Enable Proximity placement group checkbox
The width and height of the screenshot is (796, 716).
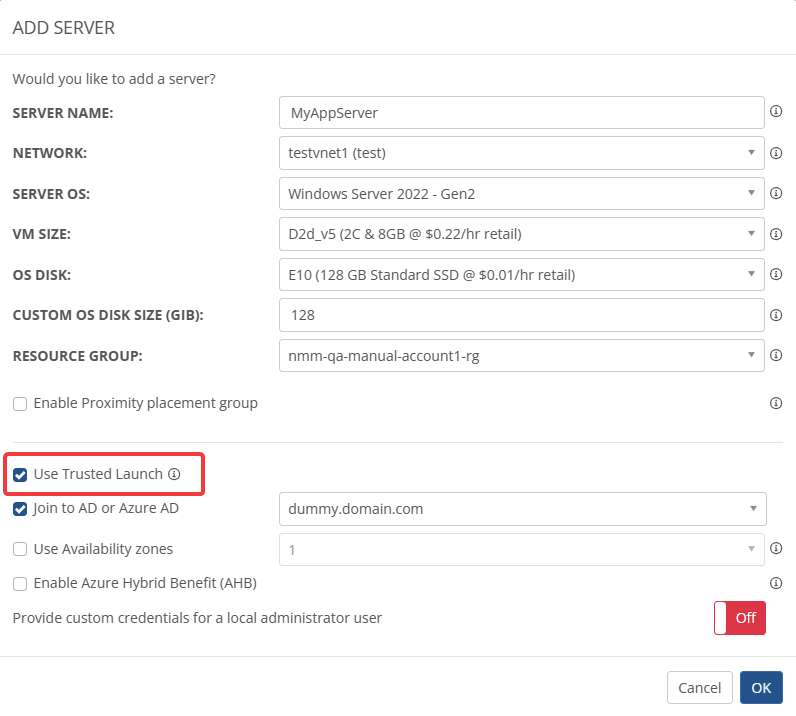pos(20,404)
